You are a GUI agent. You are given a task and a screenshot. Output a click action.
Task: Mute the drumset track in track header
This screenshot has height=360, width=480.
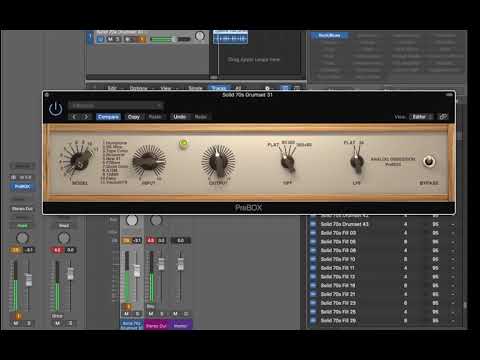tap(110, 39)
